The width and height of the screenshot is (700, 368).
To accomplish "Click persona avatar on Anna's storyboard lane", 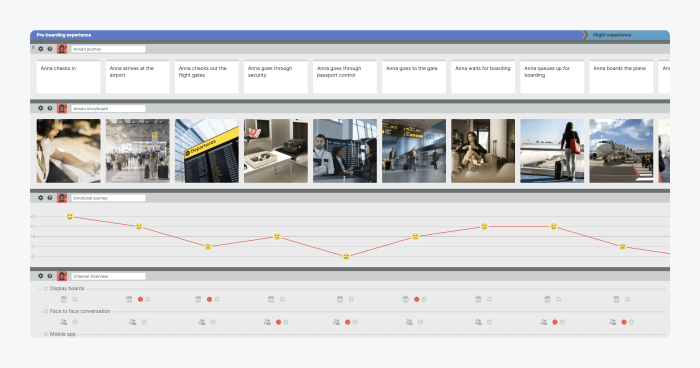I will tap(62, 108).
